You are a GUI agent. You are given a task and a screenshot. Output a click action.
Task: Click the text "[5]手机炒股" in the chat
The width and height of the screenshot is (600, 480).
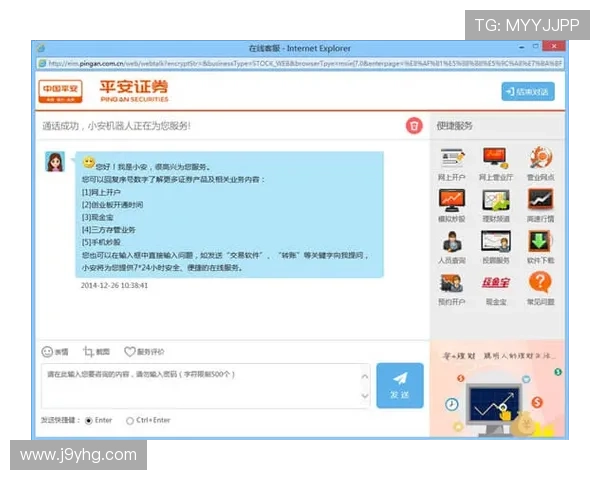(x=101, y=242)
